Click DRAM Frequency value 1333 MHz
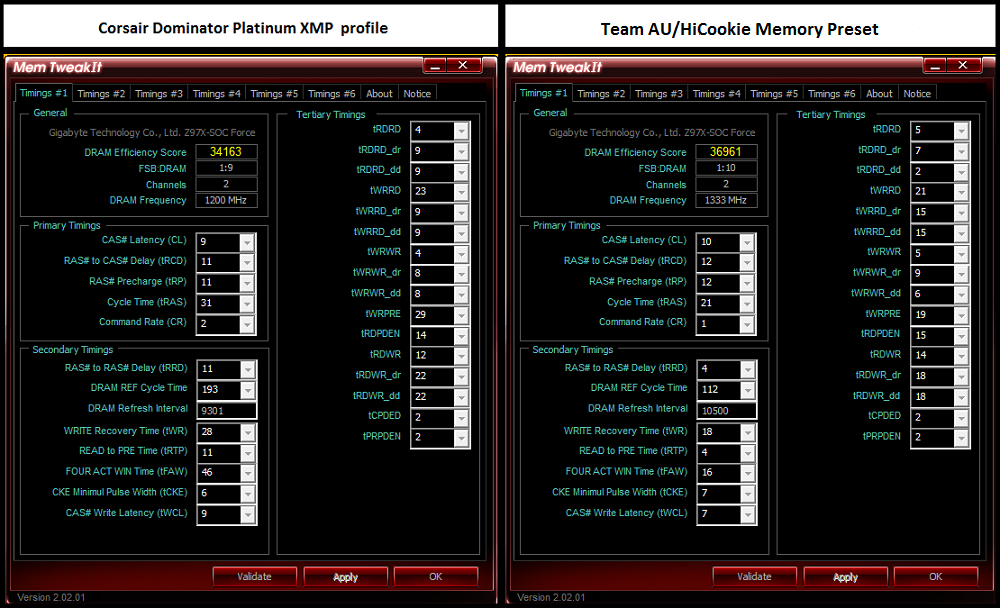 pos(726,200)
